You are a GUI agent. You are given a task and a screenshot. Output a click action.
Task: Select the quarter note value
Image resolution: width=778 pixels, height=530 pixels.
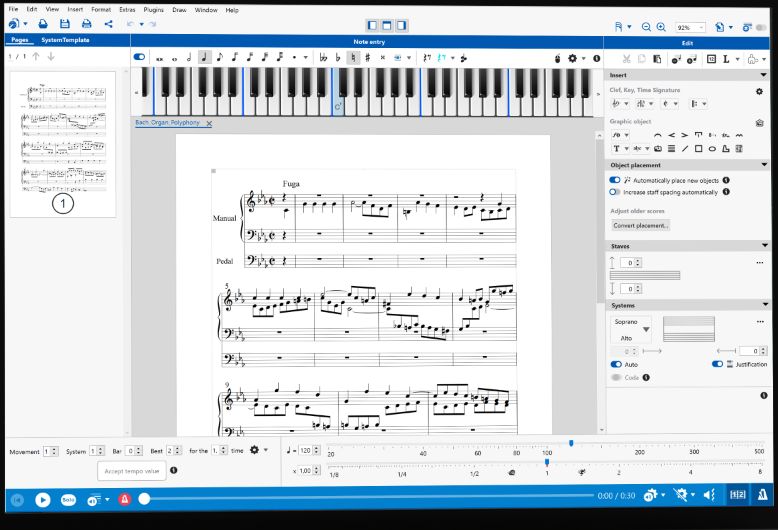204,58
